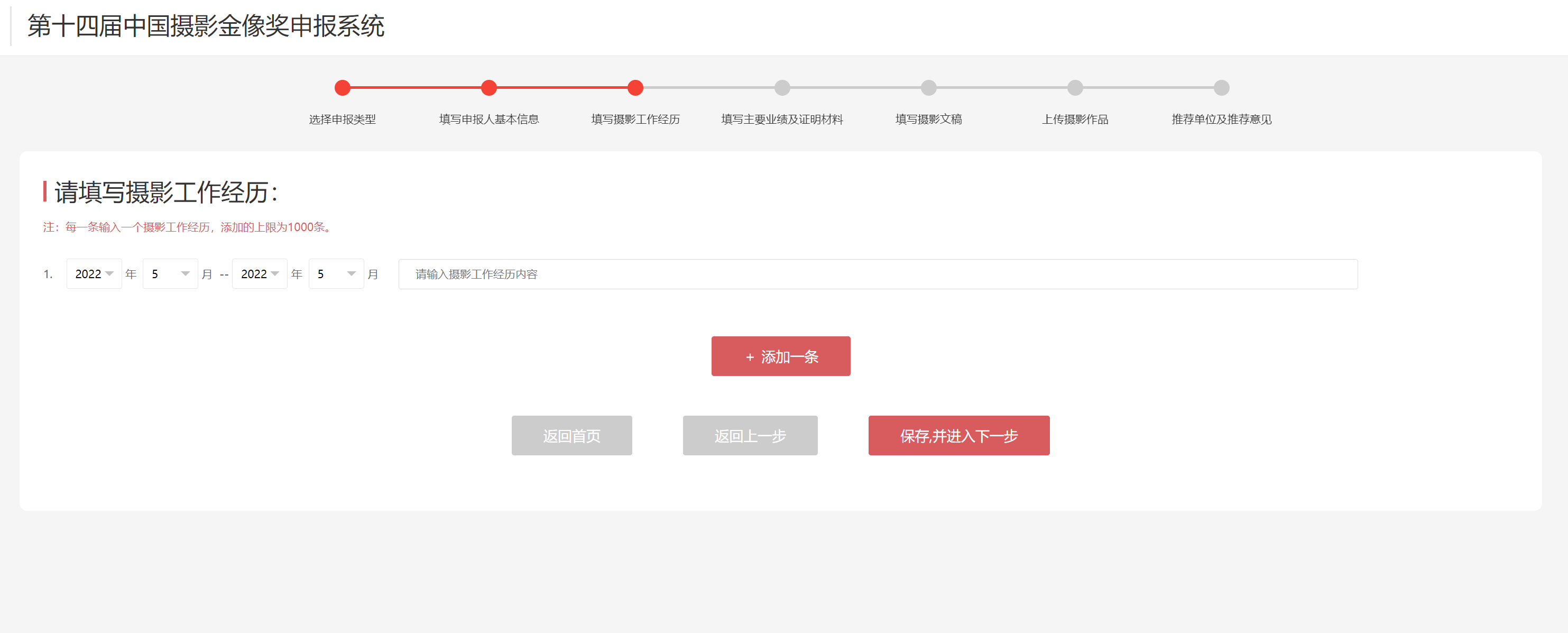
Task: Click the 填写摄影文稿 step label
Action: click(x=929, y=120)
